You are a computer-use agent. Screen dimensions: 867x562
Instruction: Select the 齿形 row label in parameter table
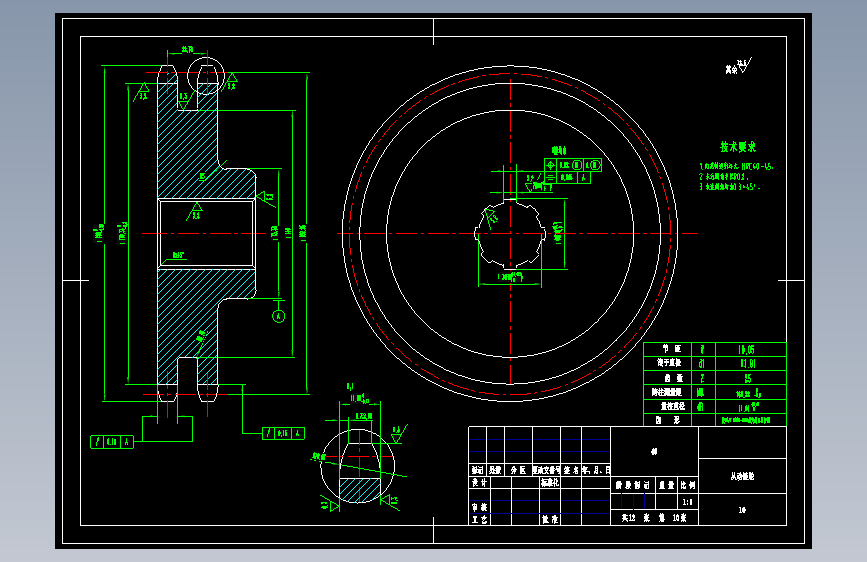pos(668,420)
